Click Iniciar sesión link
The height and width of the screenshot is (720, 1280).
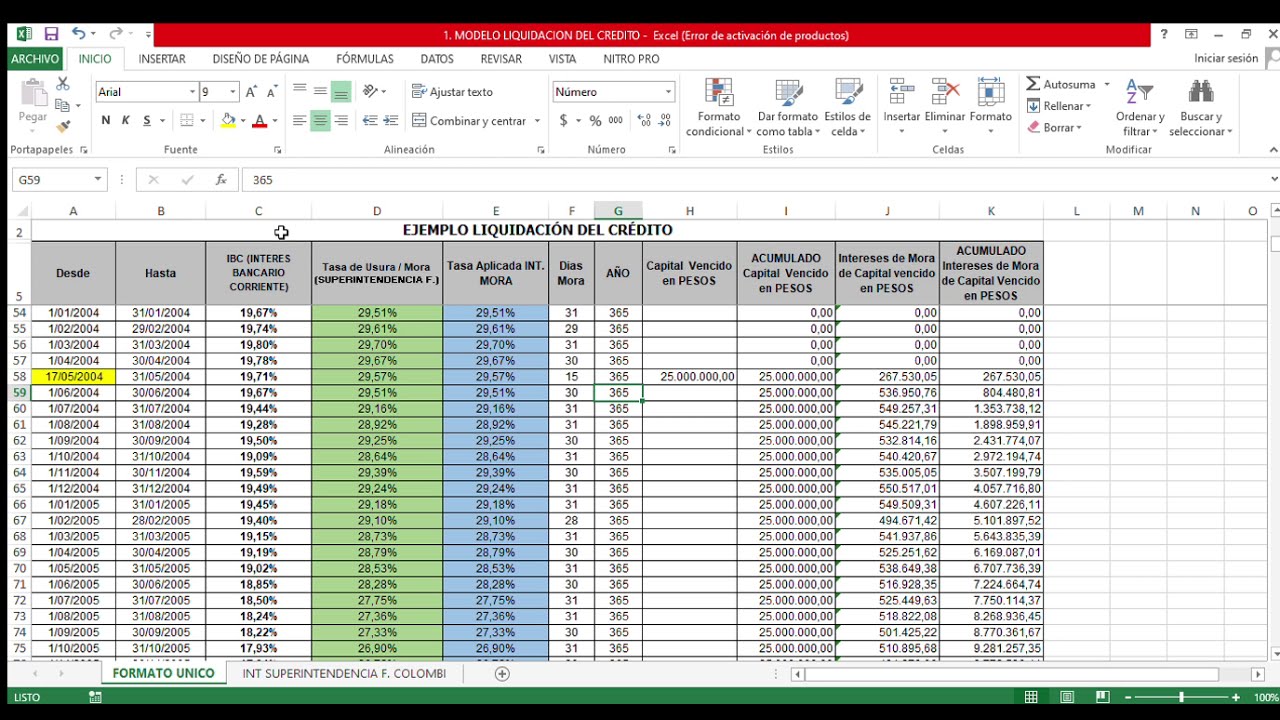[x=1225, y=59]
